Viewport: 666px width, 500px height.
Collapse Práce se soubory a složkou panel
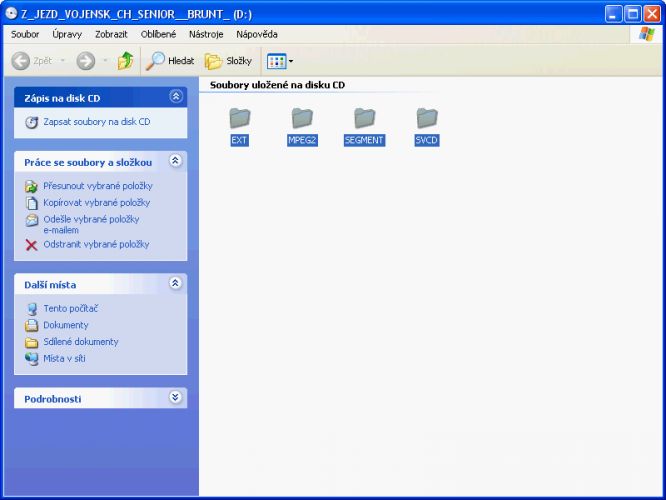click(x=175, y=161)
